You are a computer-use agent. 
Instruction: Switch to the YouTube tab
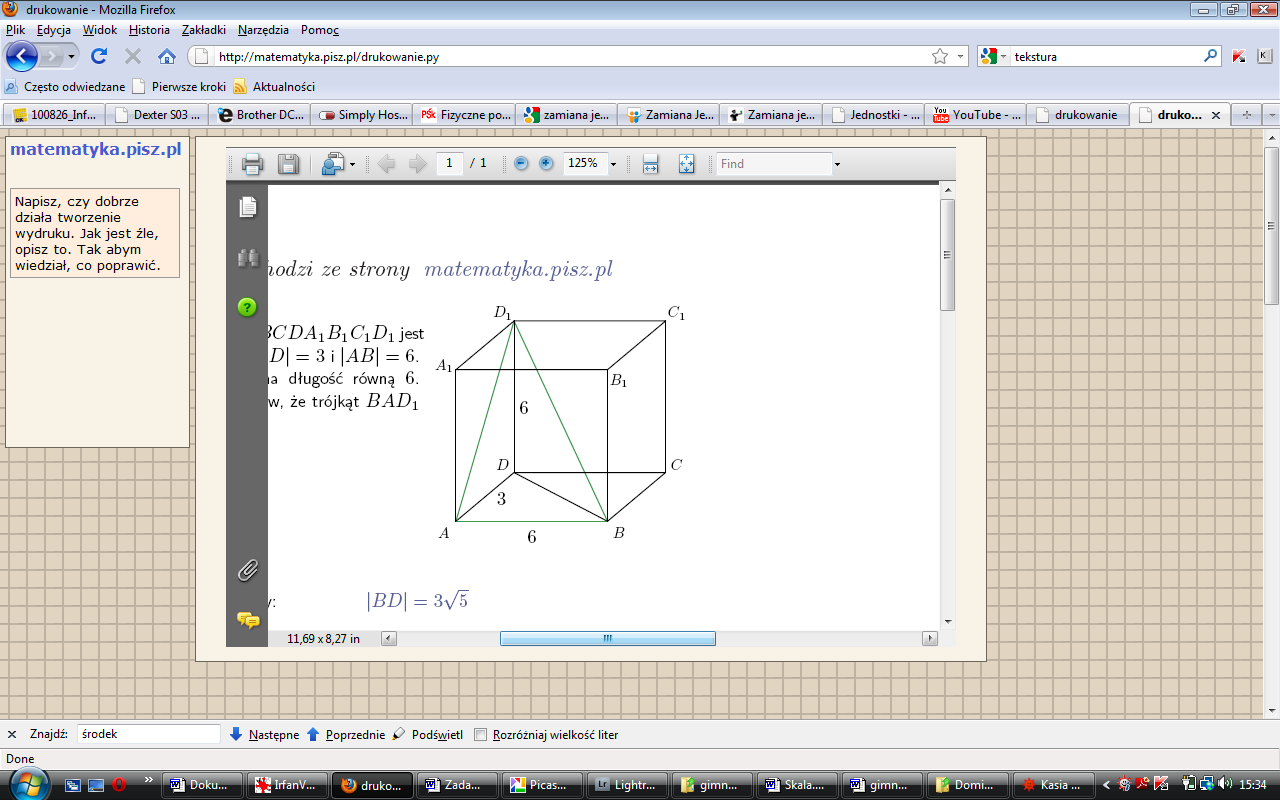pyautogui.click(x=976, y=115)
